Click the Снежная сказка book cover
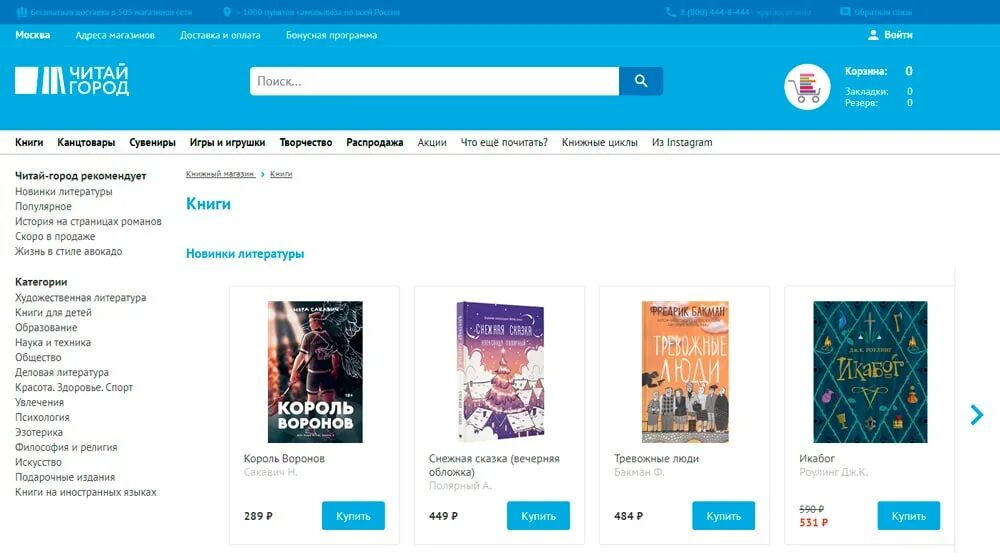Image resolution: width=1000 pixels, height=553 pixels. click(500, 372)
